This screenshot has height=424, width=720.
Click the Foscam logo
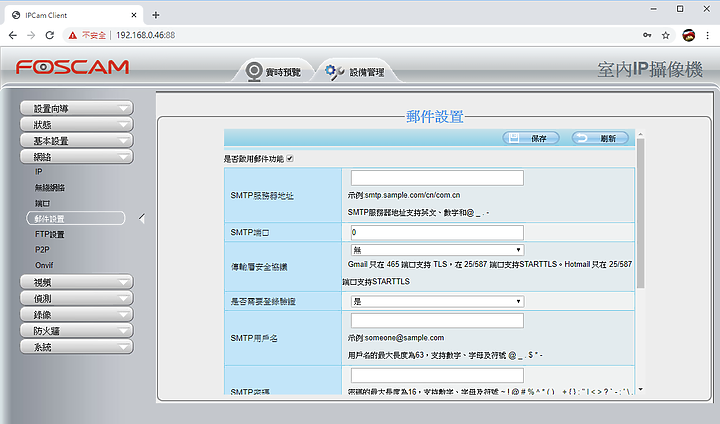pos(73,67)
